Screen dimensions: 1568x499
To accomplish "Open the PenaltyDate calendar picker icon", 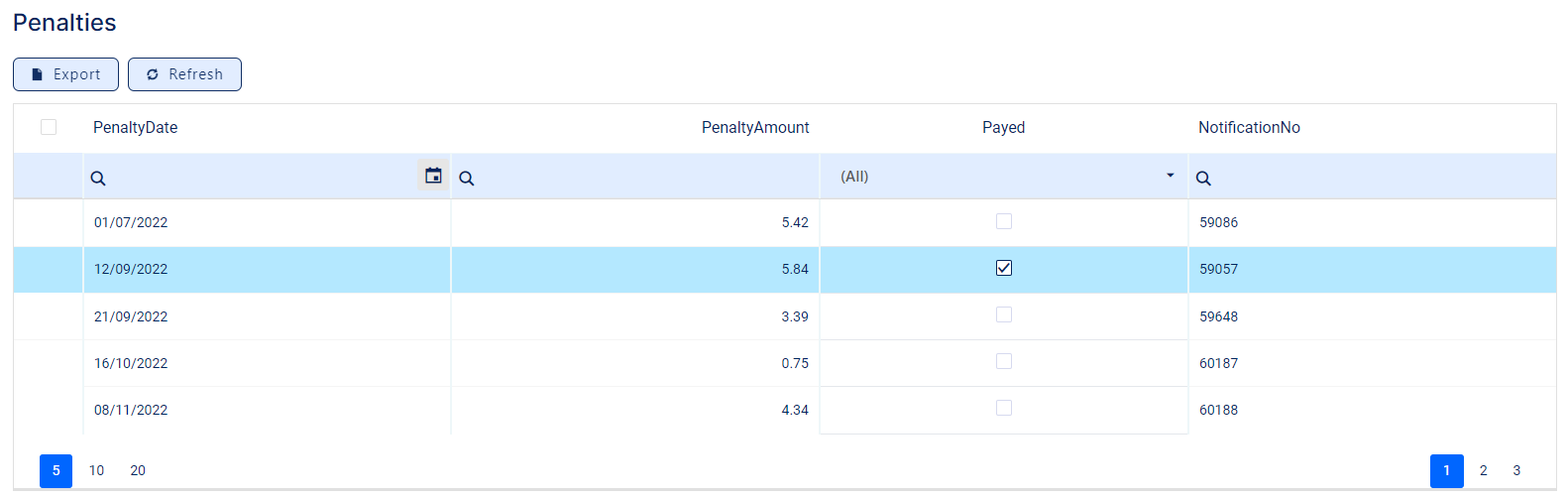I will 433,176.
